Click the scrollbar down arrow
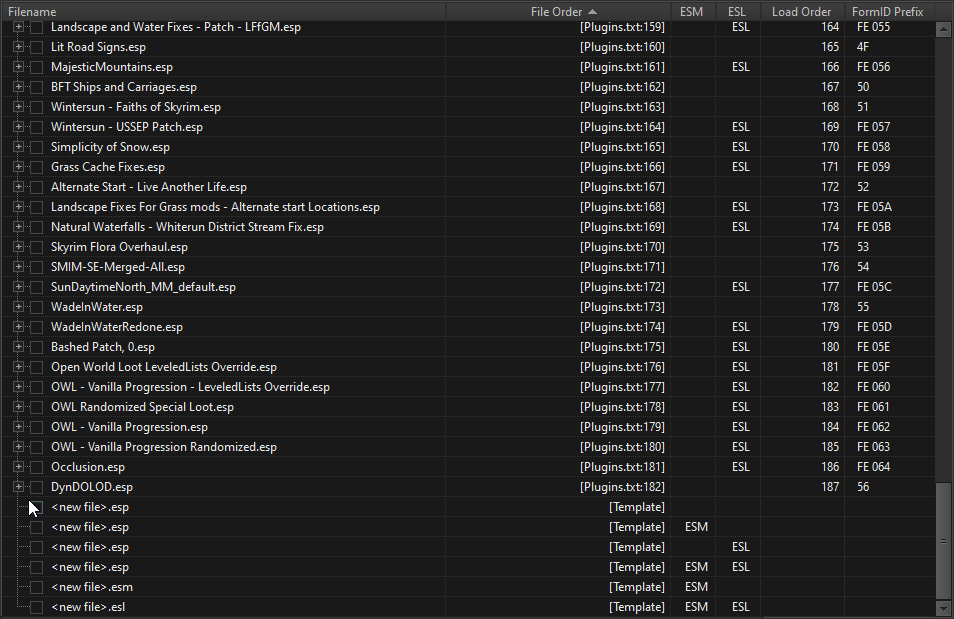 coord(944,608)
